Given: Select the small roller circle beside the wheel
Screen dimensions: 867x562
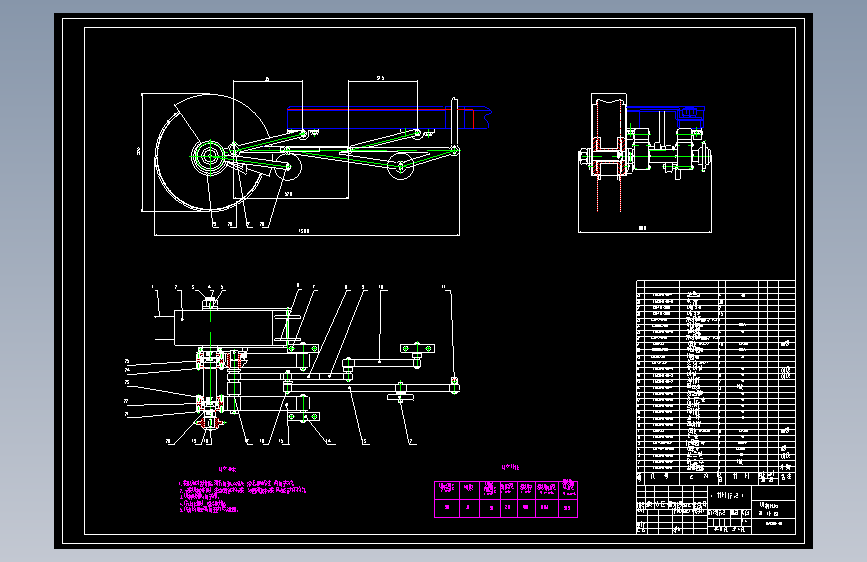Looking at the screenshot, I should pos(288,166).
